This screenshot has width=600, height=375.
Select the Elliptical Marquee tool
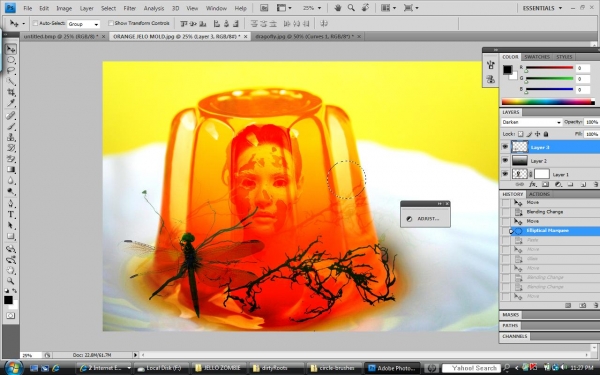[x=11, y=60]
